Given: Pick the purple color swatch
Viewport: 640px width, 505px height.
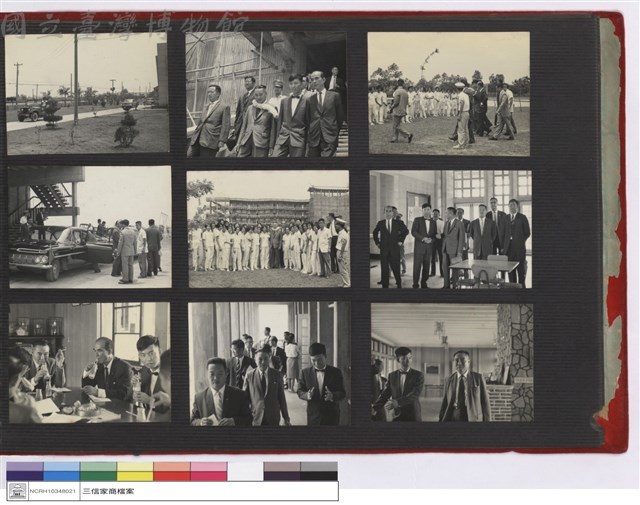Looking at the screenshot, I should [25, 471].
